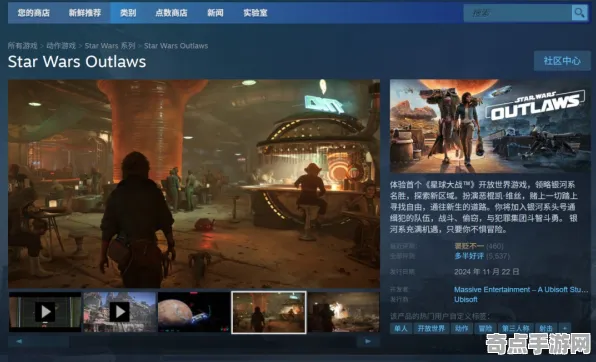Viewport: 596px width, 362px height.
Task: Select the highlighted cantina screenshot thumbnail
Action: pos(269,312)
